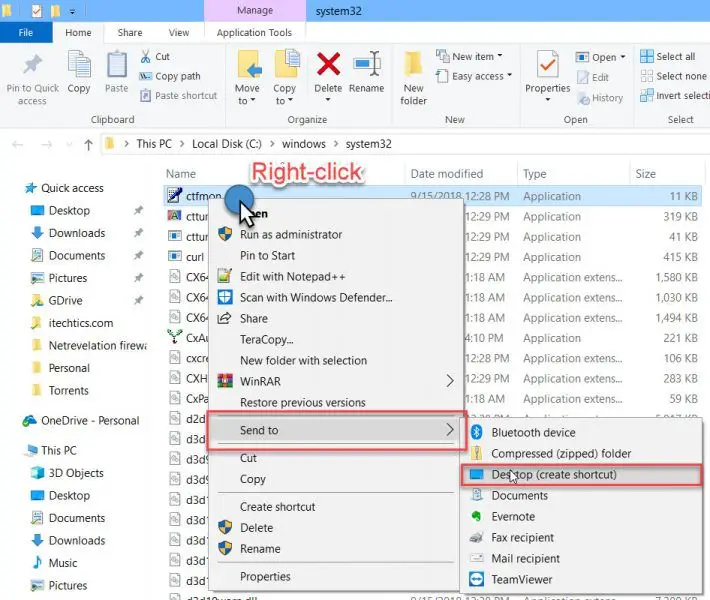
Task: Open the blue File menu button
Action: [x=26, y=33]
